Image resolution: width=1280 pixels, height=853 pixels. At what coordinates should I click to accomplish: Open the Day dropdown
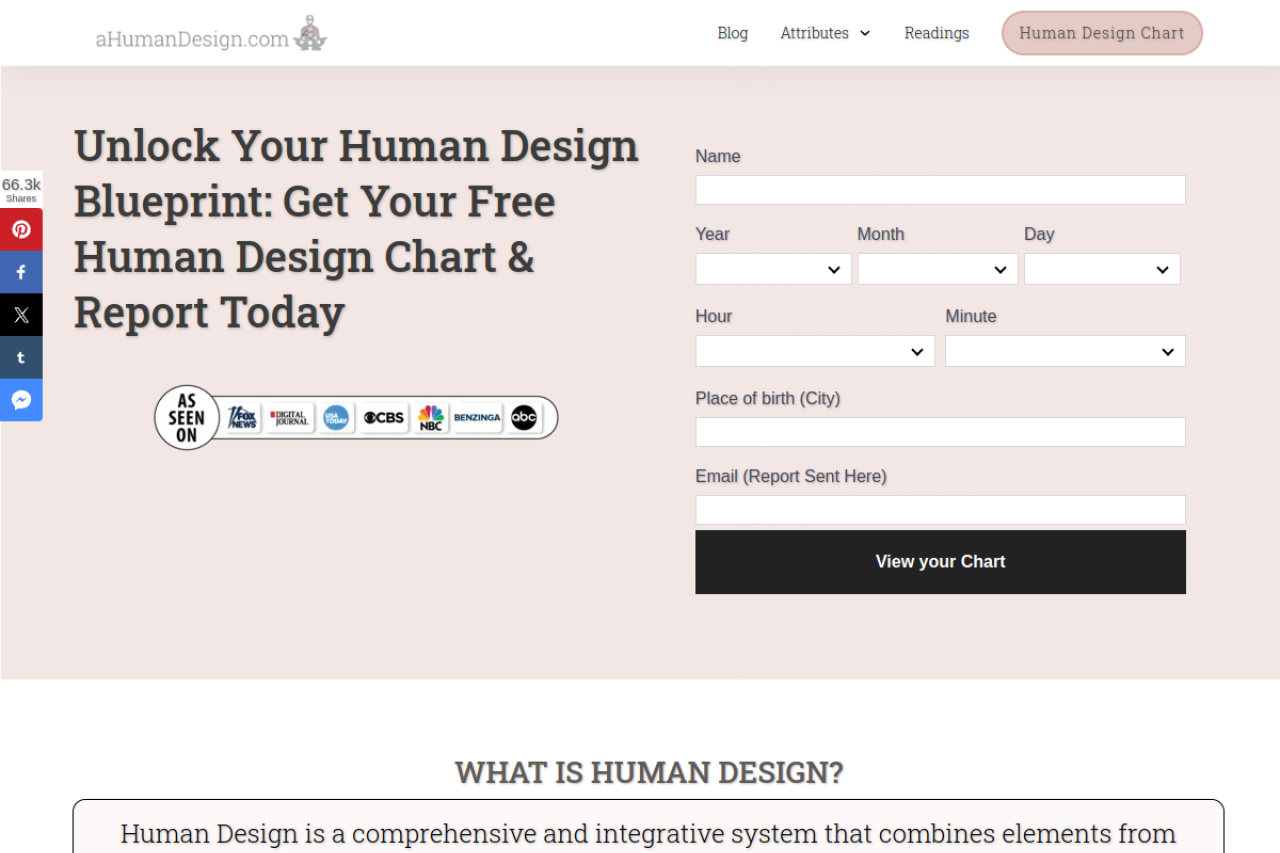[1101, 269]
